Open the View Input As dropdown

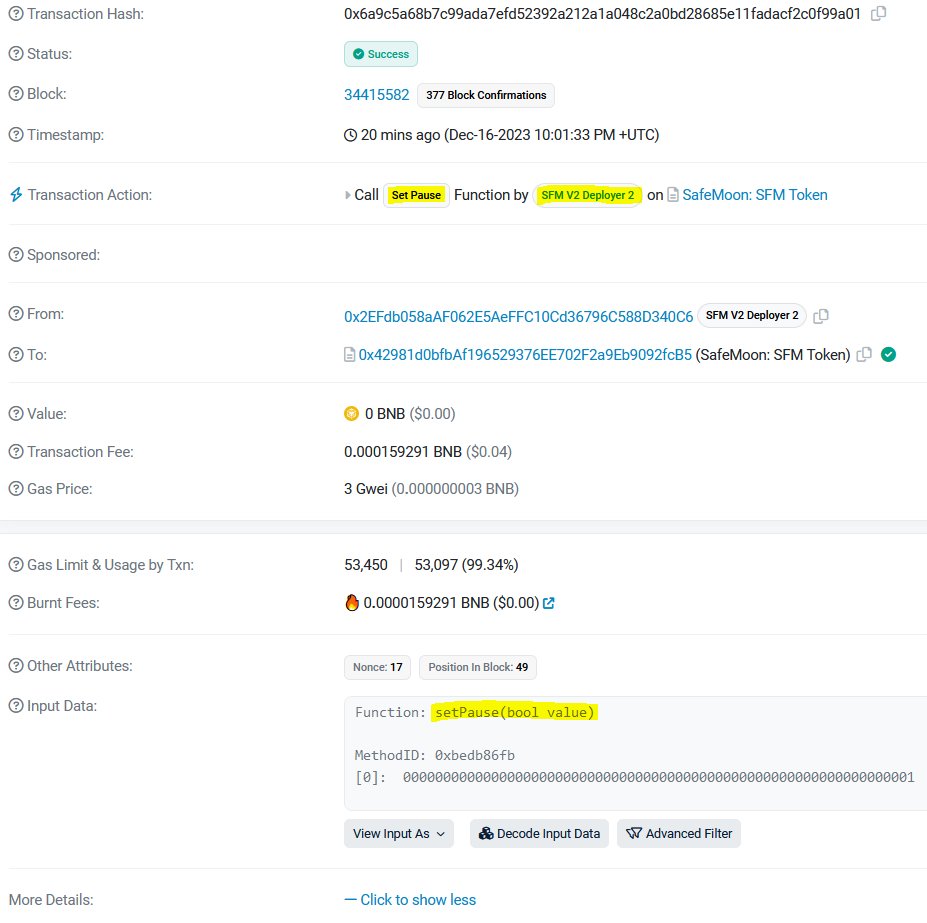pyautogui.click(x=399, y=834)
